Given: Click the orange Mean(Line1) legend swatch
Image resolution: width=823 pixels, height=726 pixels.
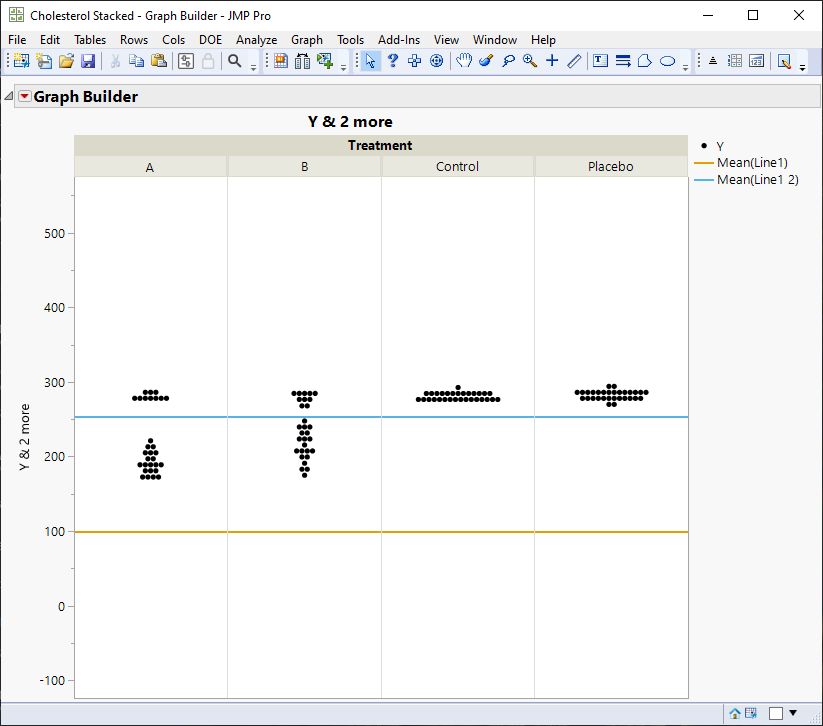Looking at the screenshot, I should (703, 163).
